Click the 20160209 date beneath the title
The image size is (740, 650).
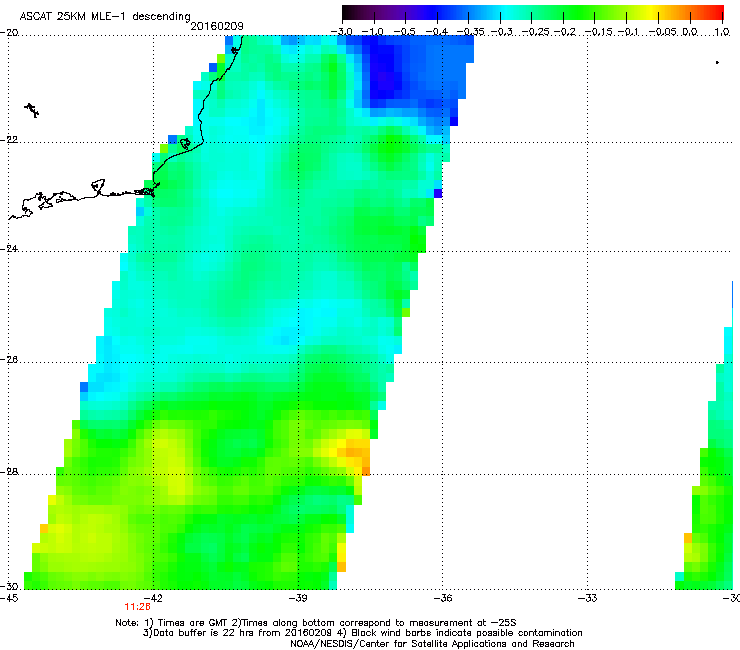coord(217,26)
